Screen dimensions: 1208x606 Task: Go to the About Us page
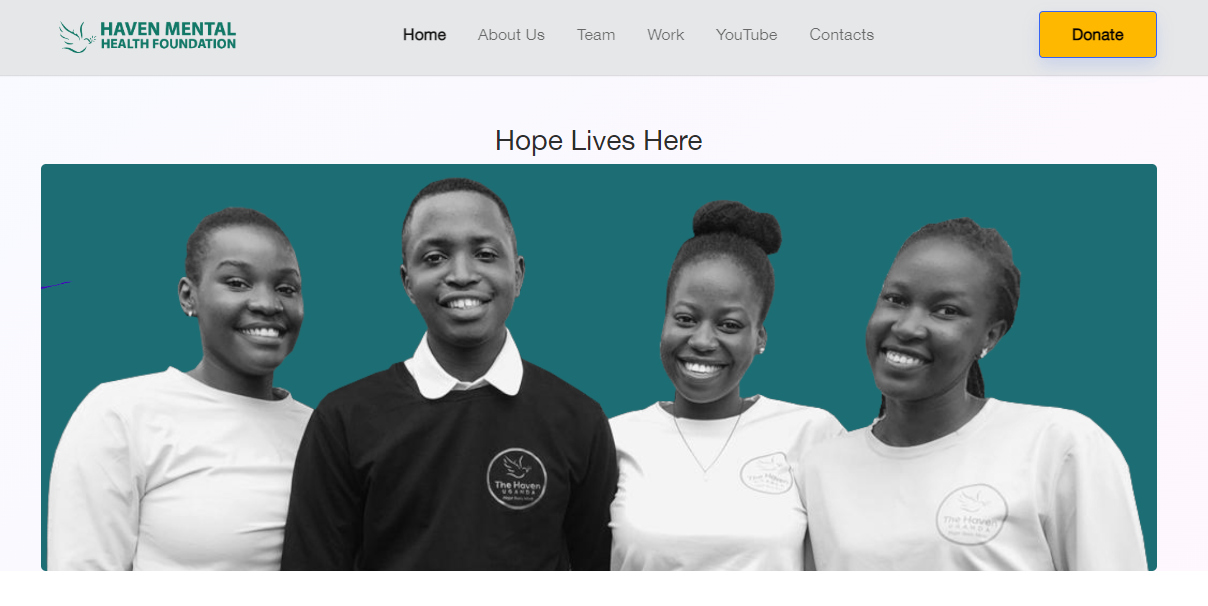click(511, 35)
